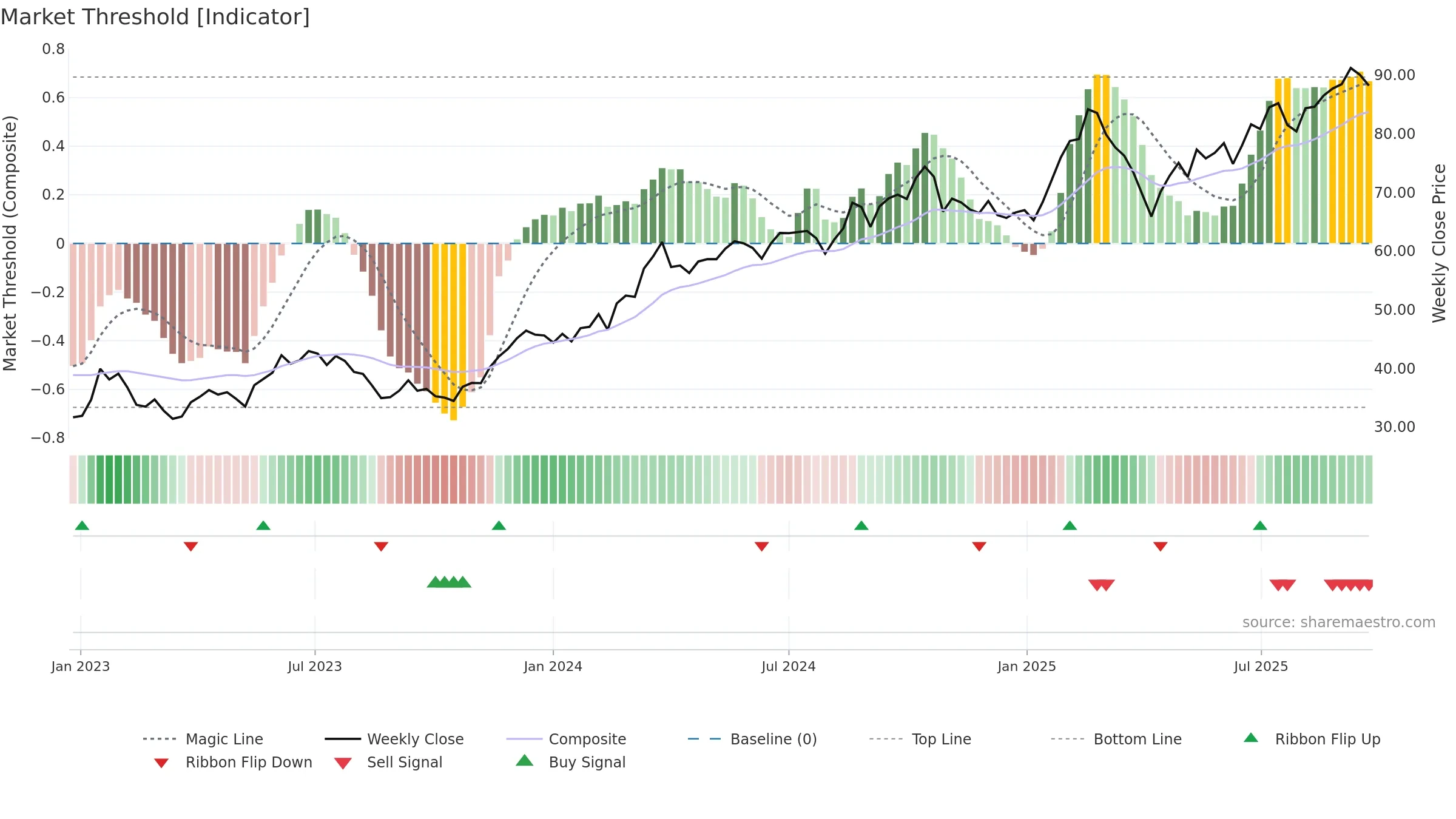
Task: Click the Weekly Close Price axis title
Action: point(1439,243)
